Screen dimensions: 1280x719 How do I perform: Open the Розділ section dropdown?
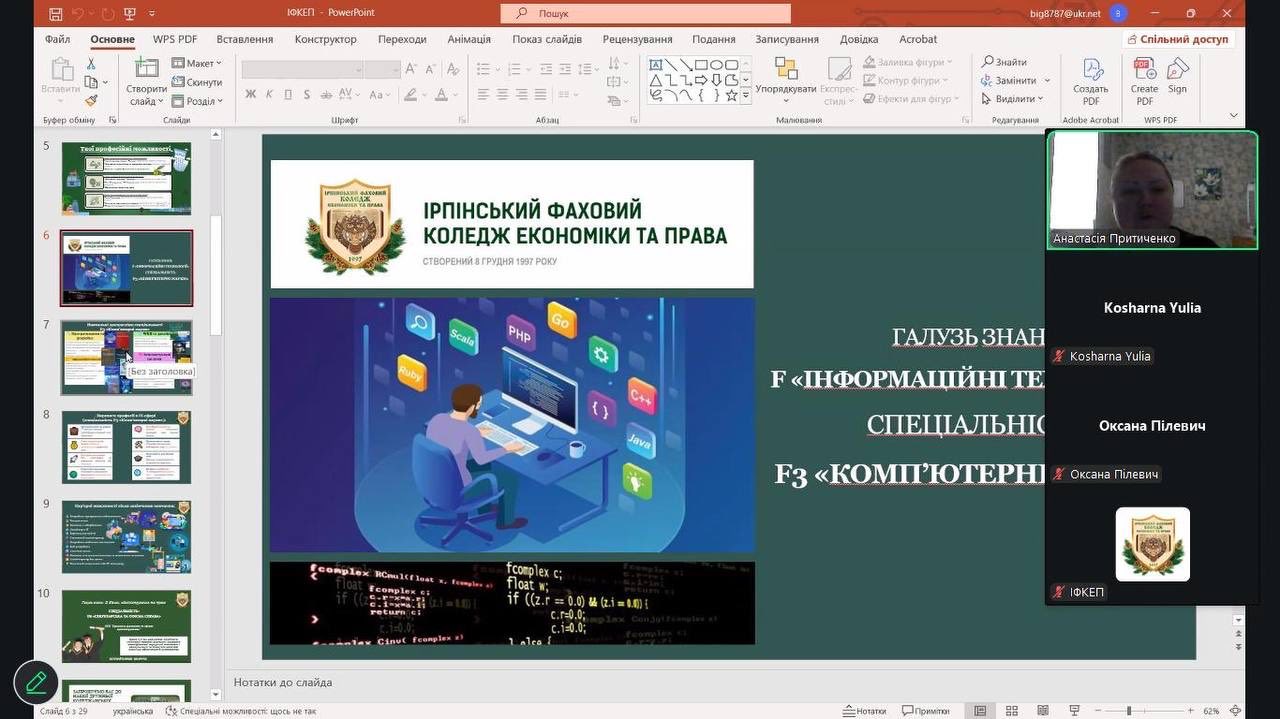pos(197,101)
